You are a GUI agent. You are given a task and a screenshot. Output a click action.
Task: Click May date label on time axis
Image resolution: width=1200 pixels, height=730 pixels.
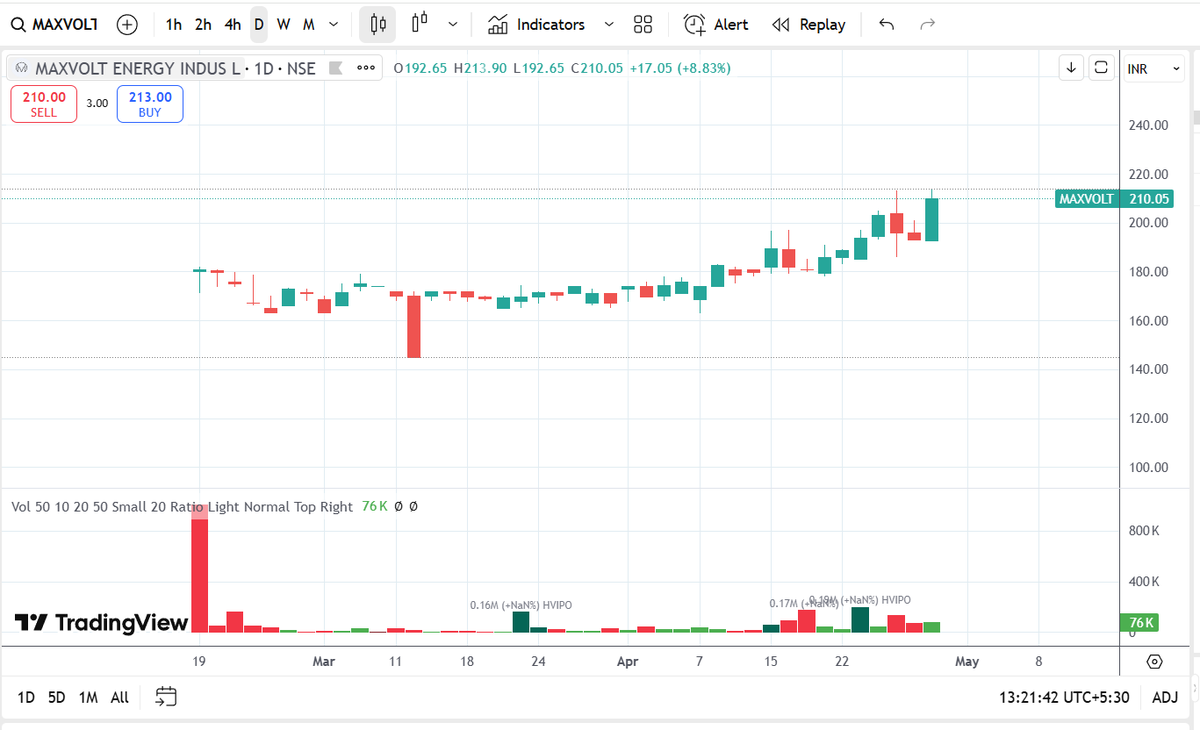966,661
